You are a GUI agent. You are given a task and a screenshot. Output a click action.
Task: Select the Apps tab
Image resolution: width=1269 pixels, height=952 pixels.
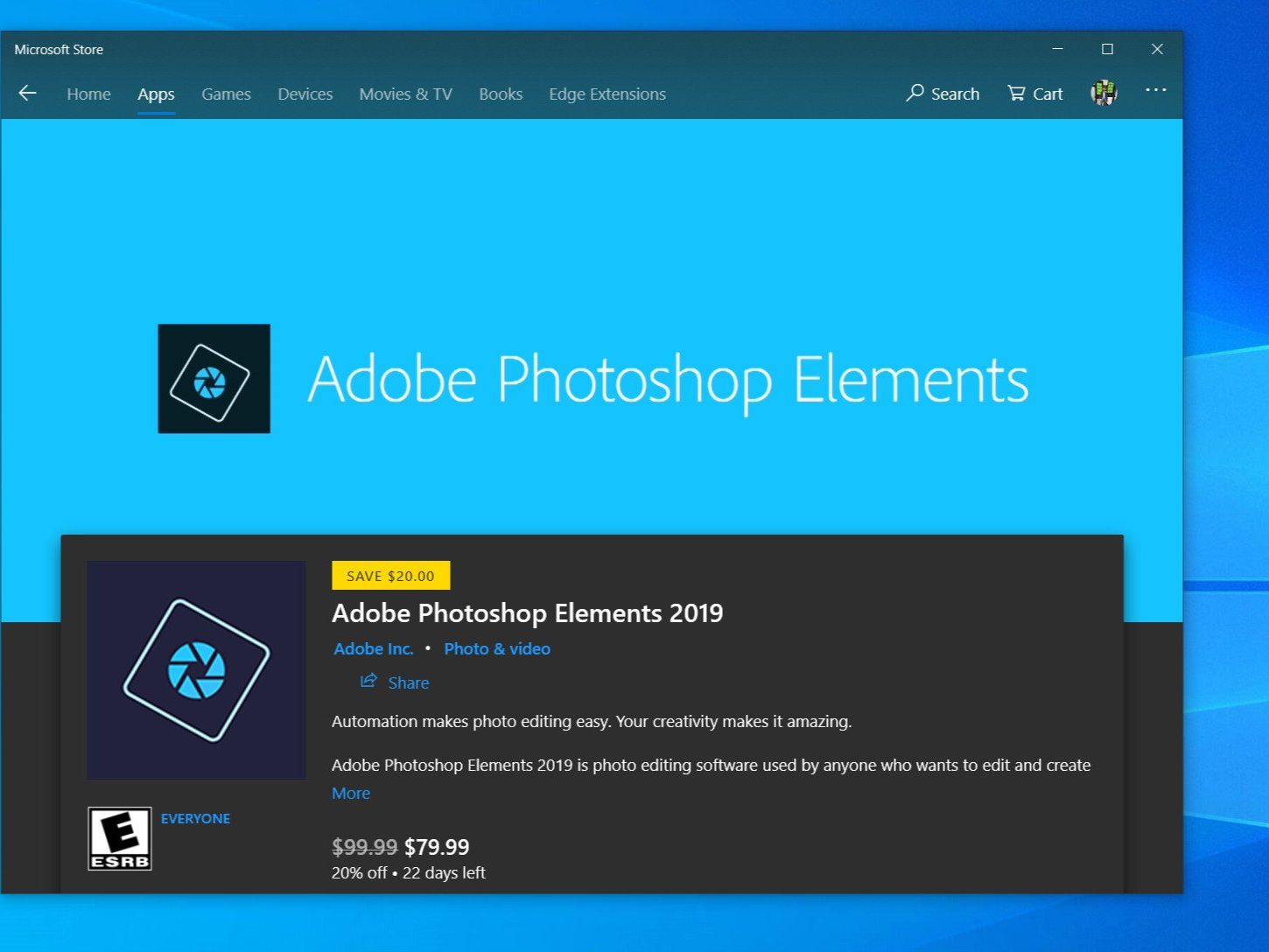(x=156, y=94)
